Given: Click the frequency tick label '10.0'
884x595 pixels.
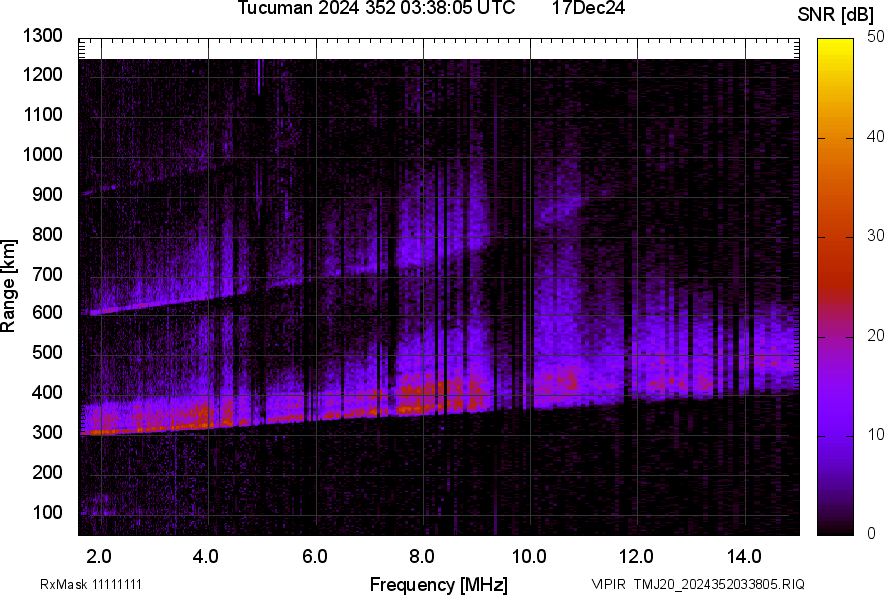Looking at the screenshot, I should click(529, 557).
